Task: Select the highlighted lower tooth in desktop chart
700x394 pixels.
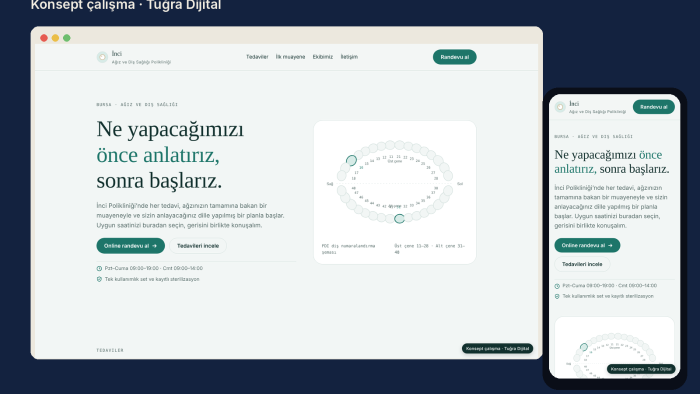Action: (400, 218)
